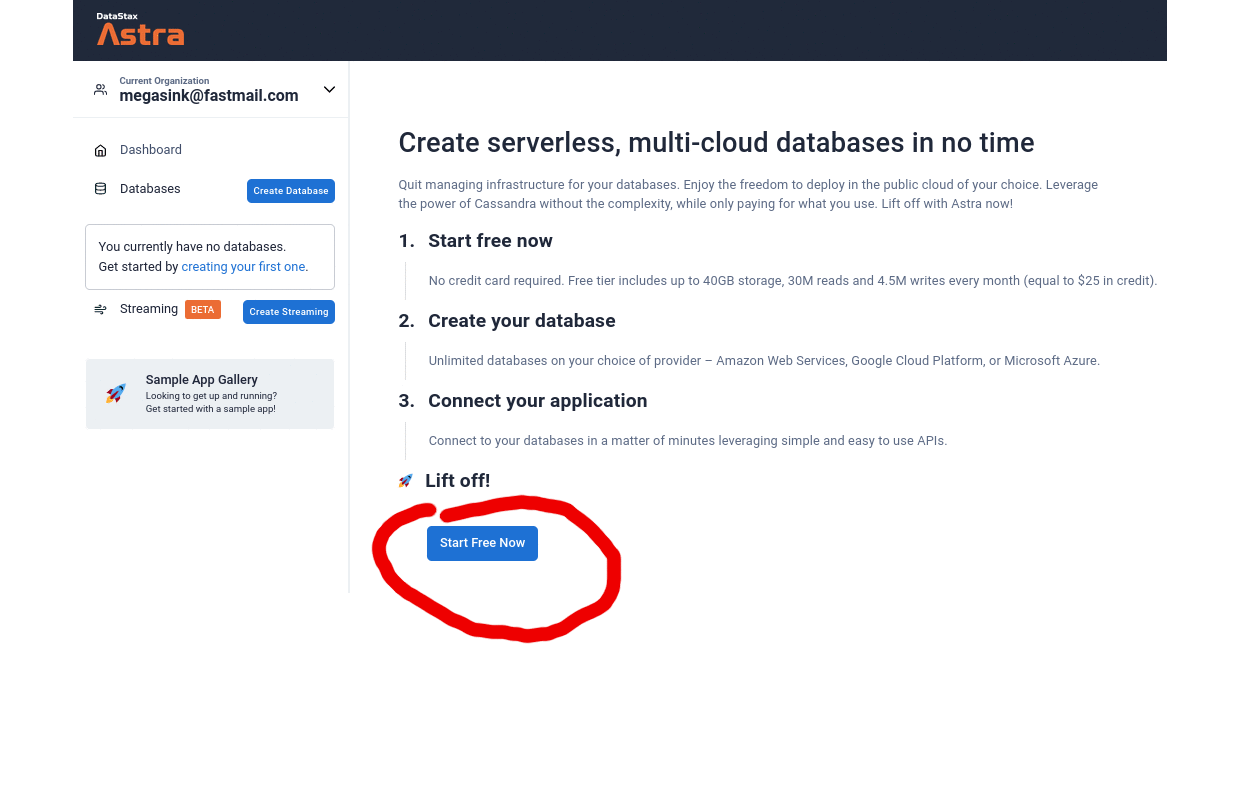Click the No credit card required description
This screenshot has height=800, width=1240.
(x=793, y=281)
